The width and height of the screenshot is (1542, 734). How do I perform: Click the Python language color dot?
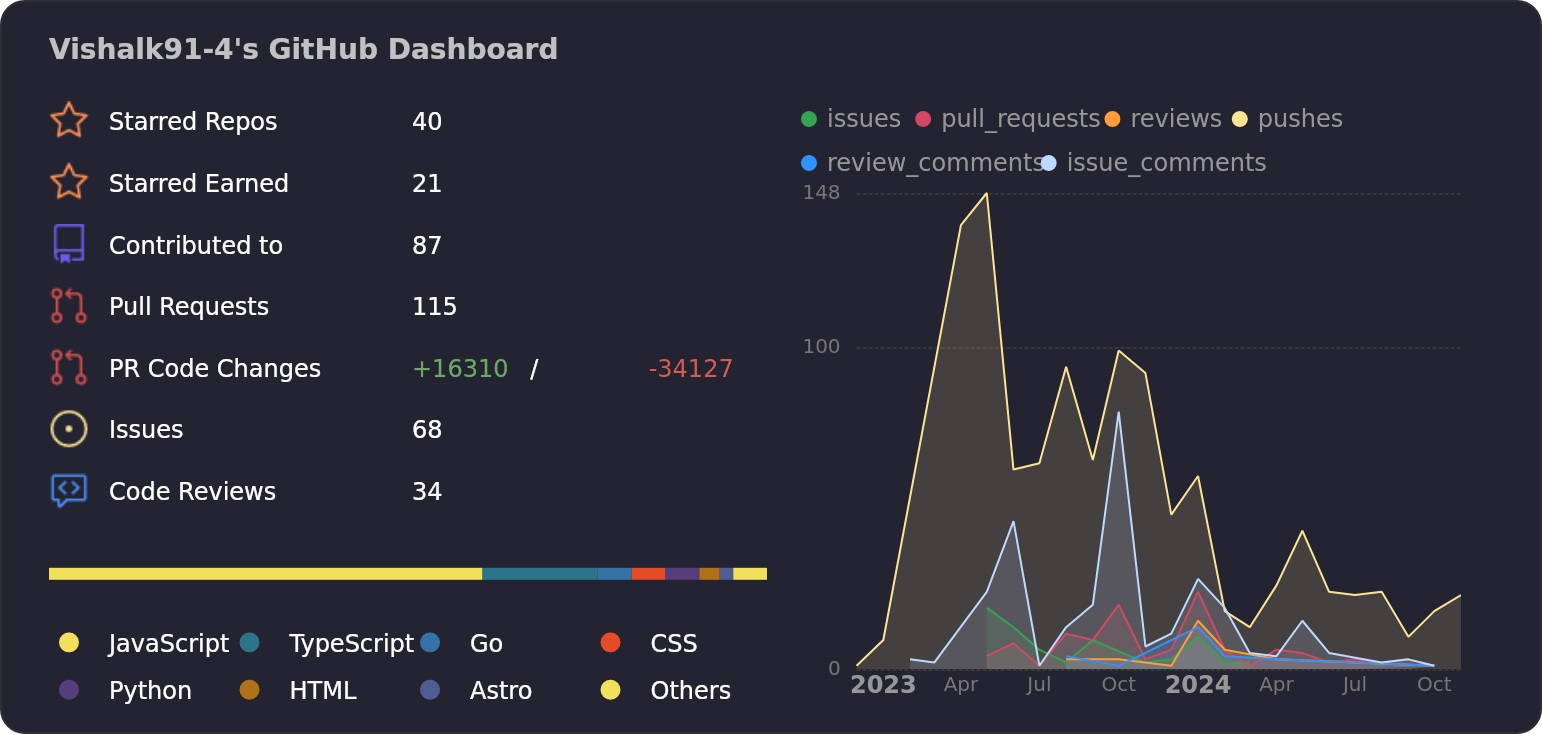click(69, 689)
